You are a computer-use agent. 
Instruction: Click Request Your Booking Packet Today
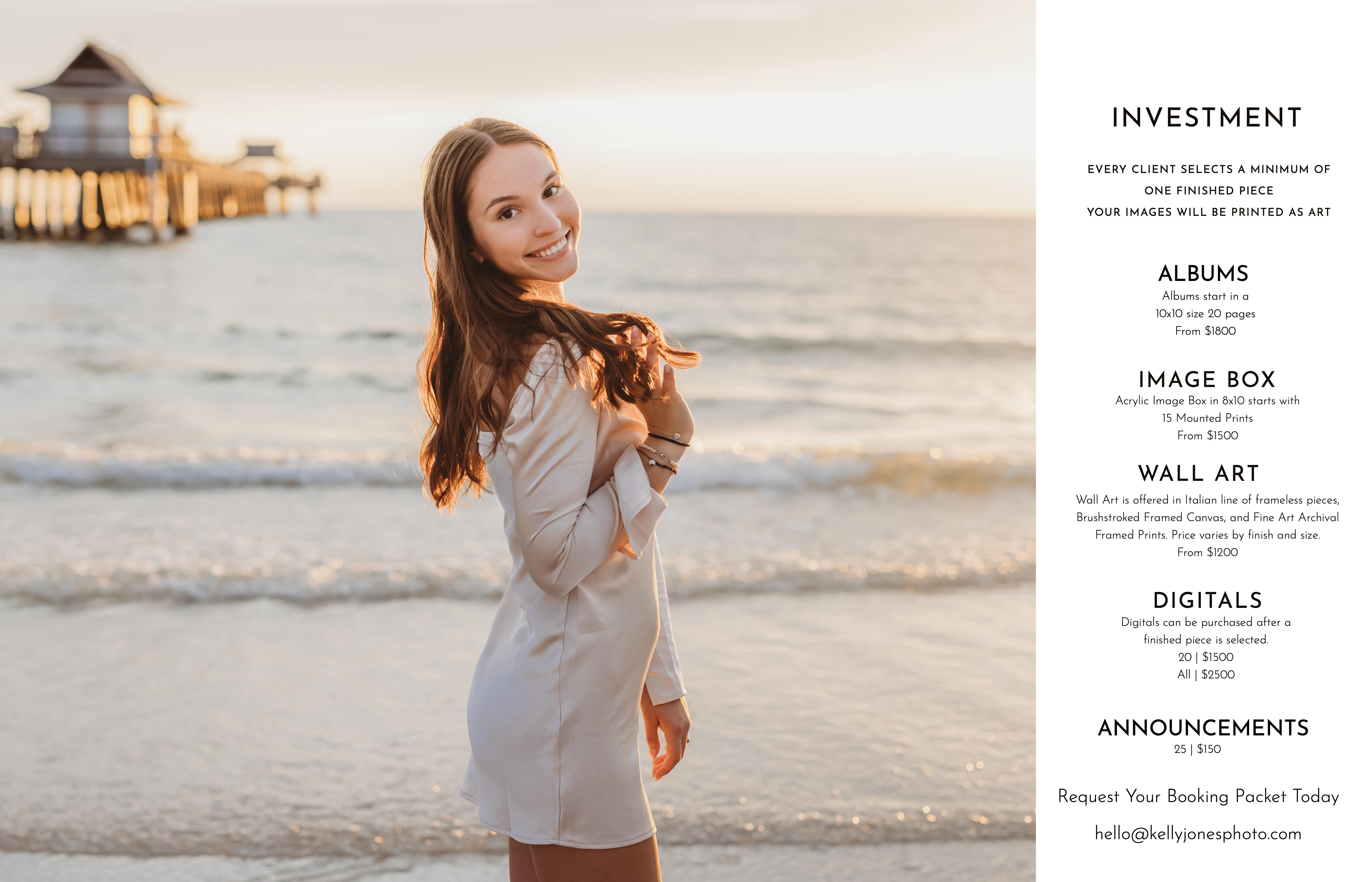tap(1198, 796)
